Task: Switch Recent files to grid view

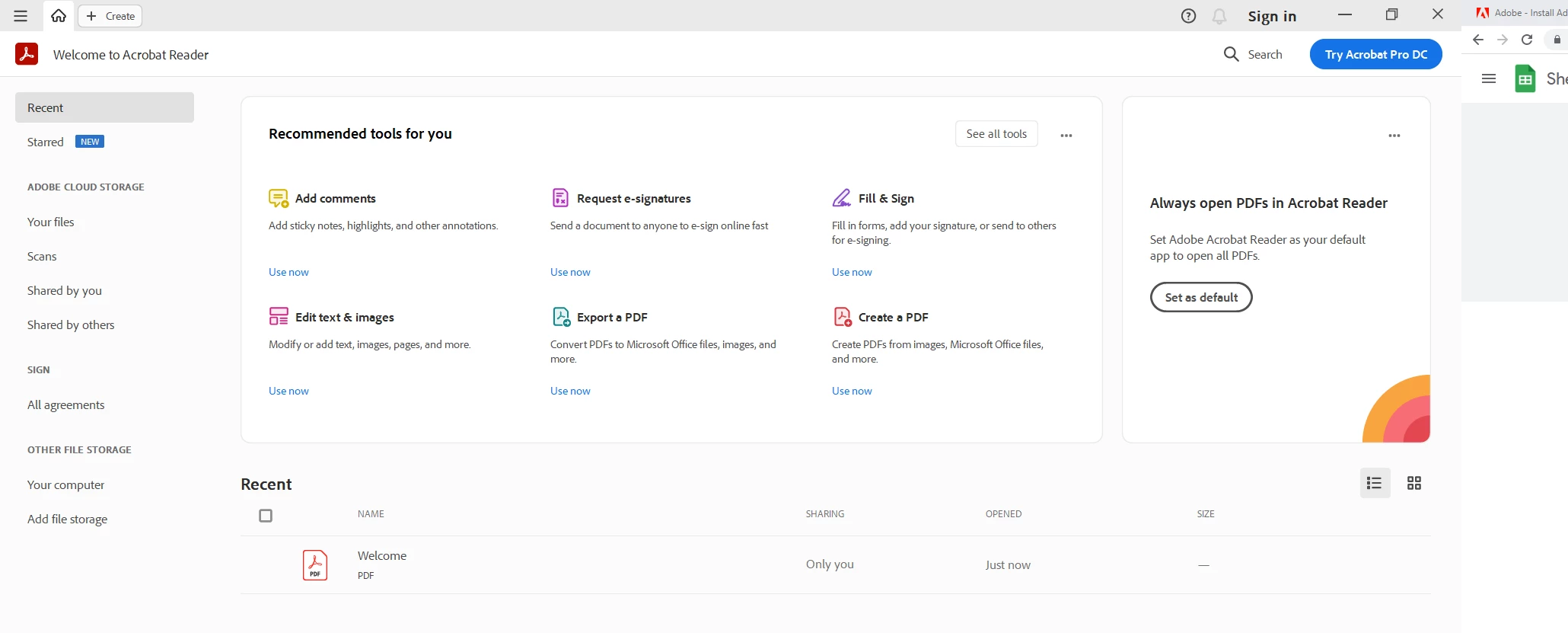Action: click(1414, 483)
